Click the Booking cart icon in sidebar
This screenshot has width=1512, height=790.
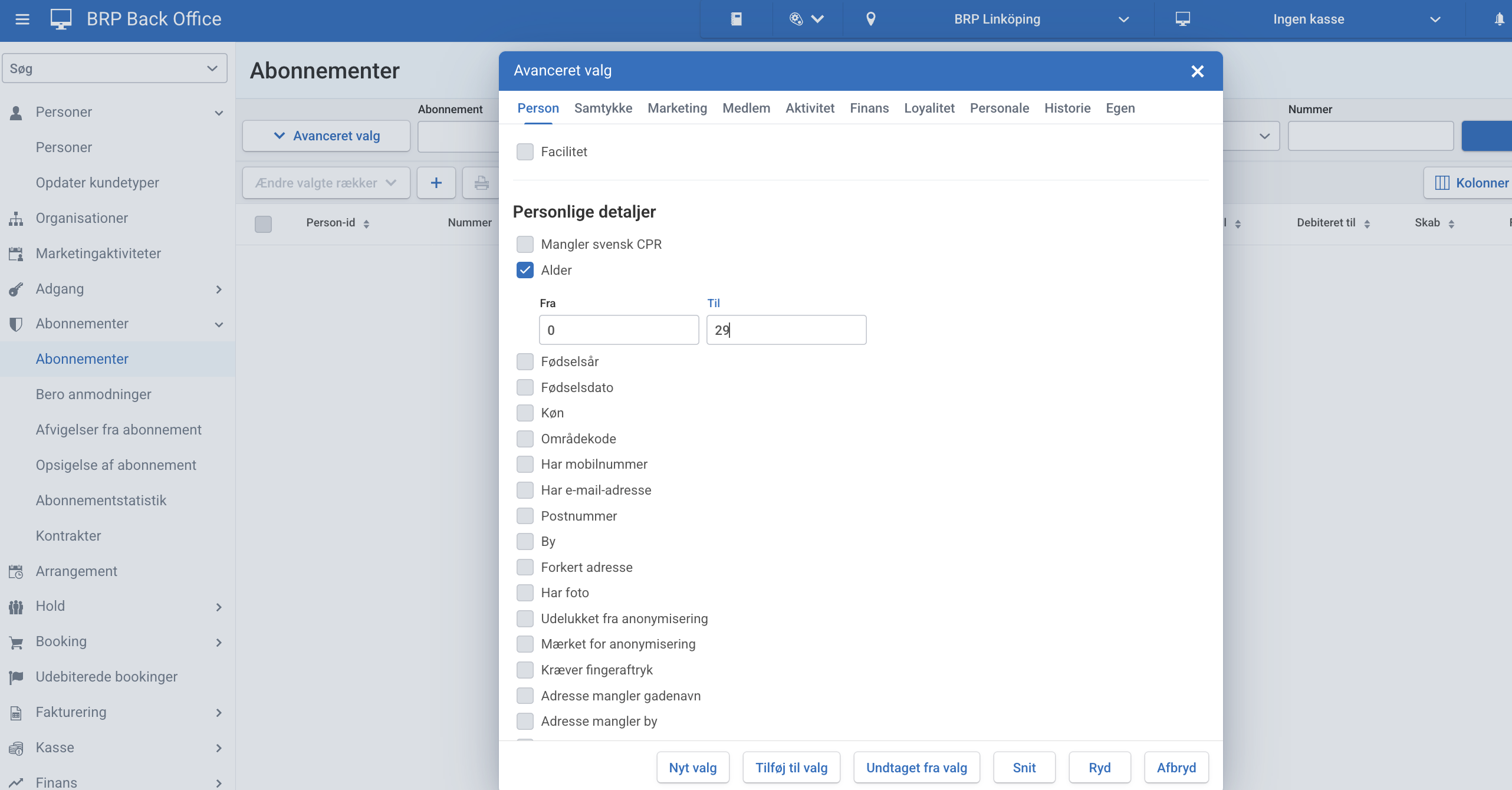click(x=16, y=642)
